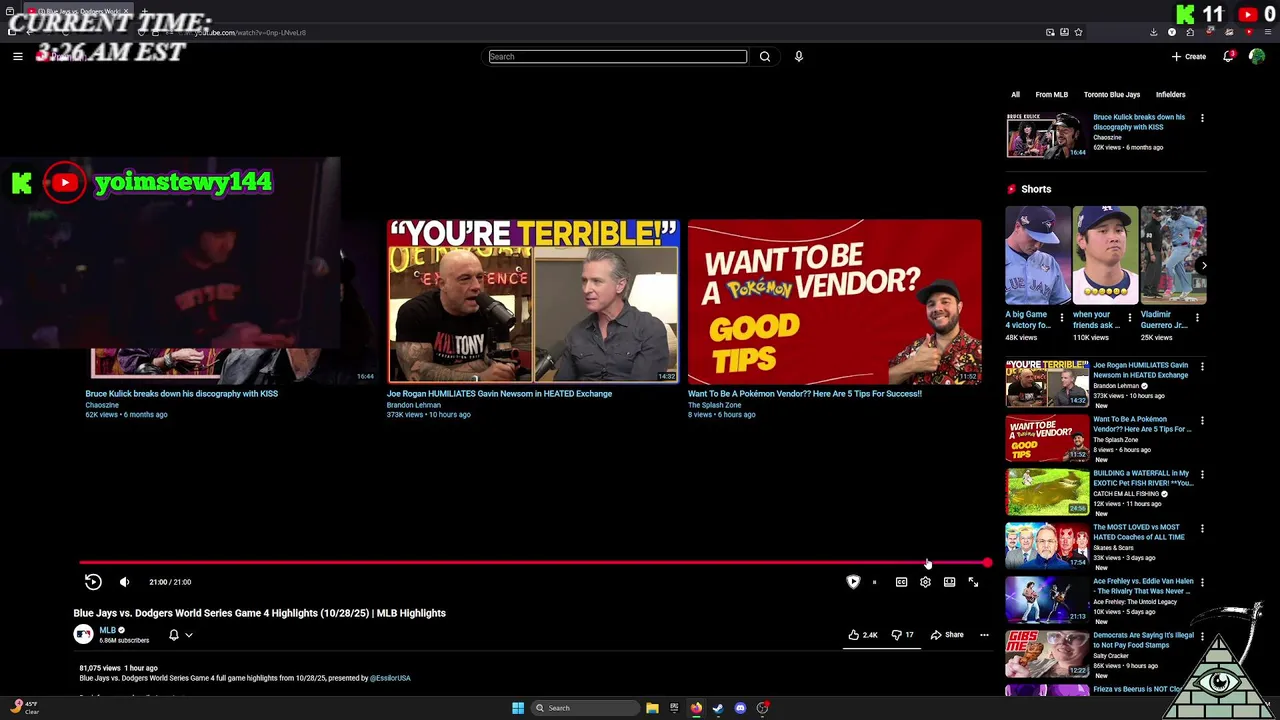This screenshot has height=720, width=1280.
Task: Open the Discord icon on the taskbar
Action: tap(740, 708)
